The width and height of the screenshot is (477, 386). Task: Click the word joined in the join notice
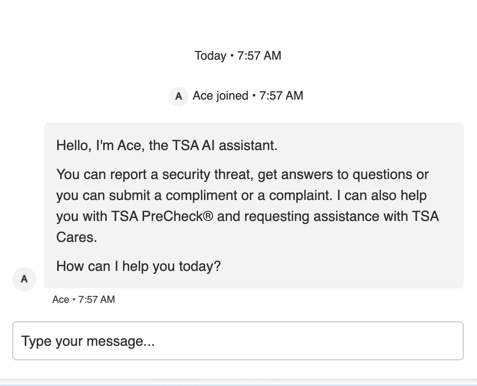tap(232, 96)
